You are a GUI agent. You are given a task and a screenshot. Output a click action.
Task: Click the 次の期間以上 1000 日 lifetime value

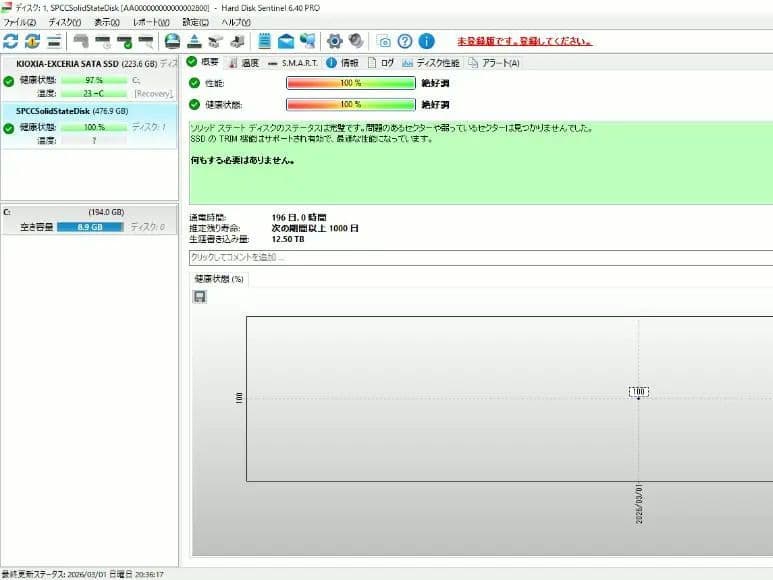click(x=315, y=228)
